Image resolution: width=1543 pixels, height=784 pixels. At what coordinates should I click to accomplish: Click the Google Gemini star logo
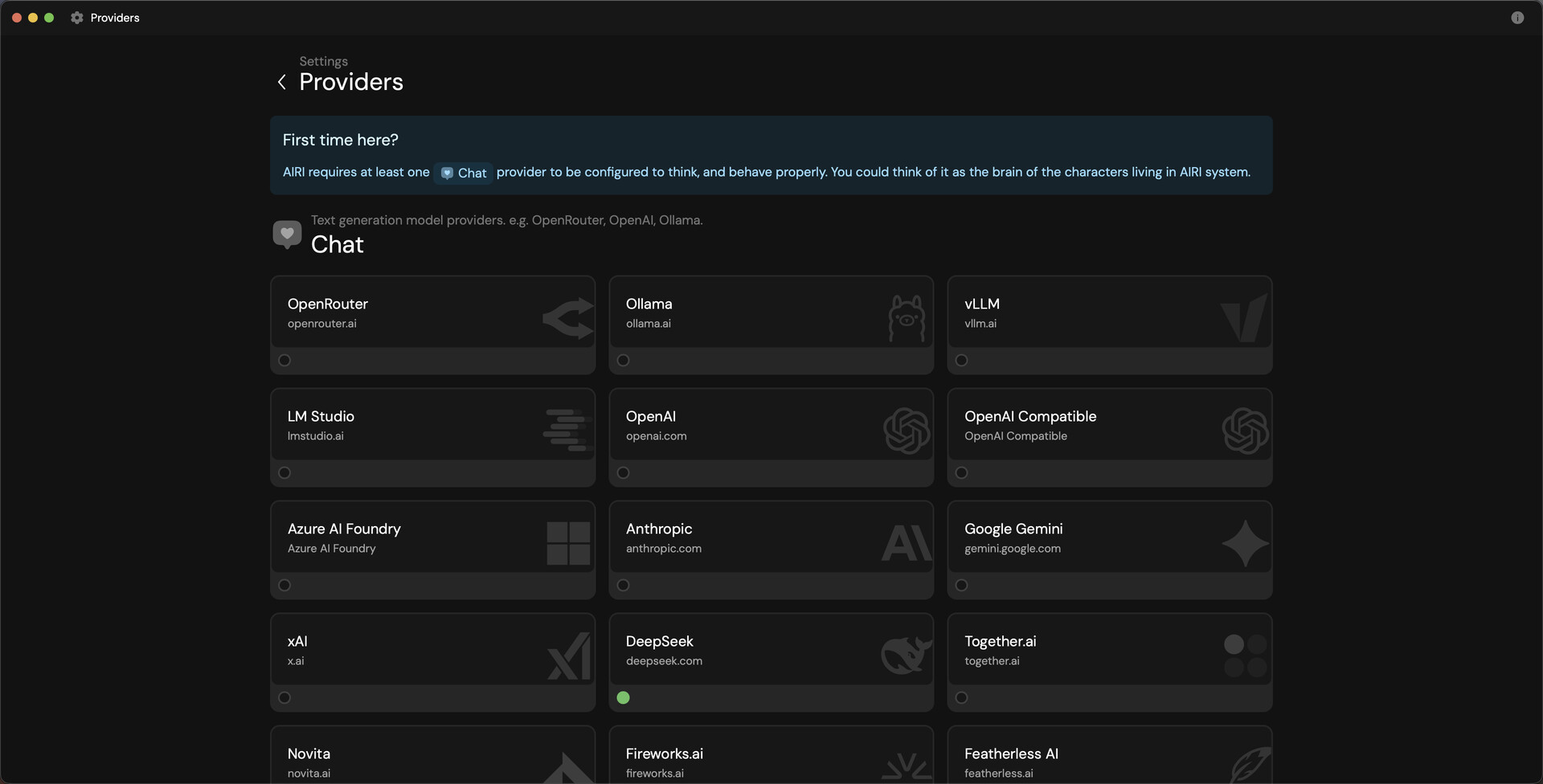point(1245,543)
